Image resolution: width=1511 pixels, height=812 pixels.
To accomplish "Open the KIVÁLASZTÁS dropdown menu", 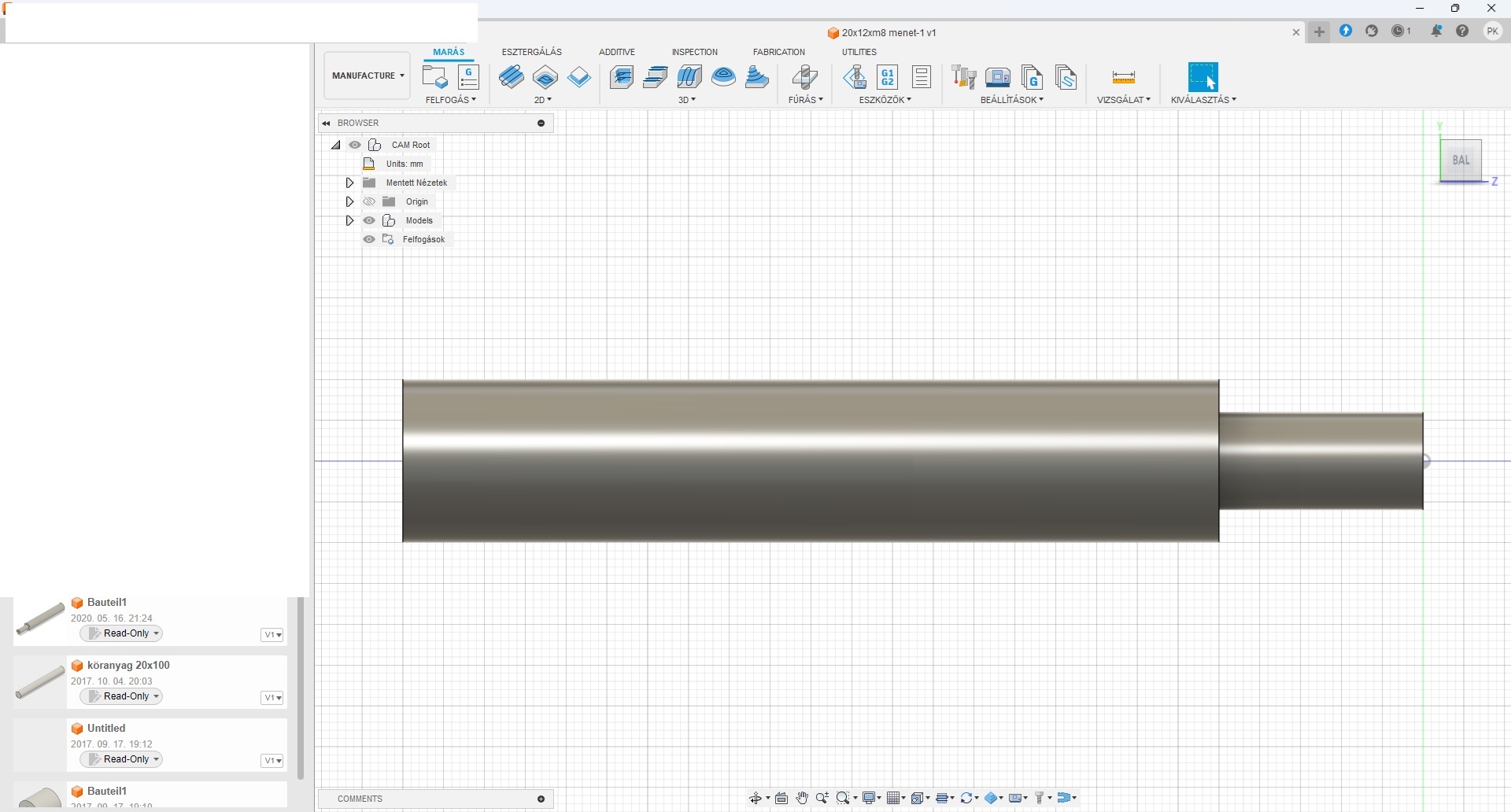I will (x=1203, y=100).
